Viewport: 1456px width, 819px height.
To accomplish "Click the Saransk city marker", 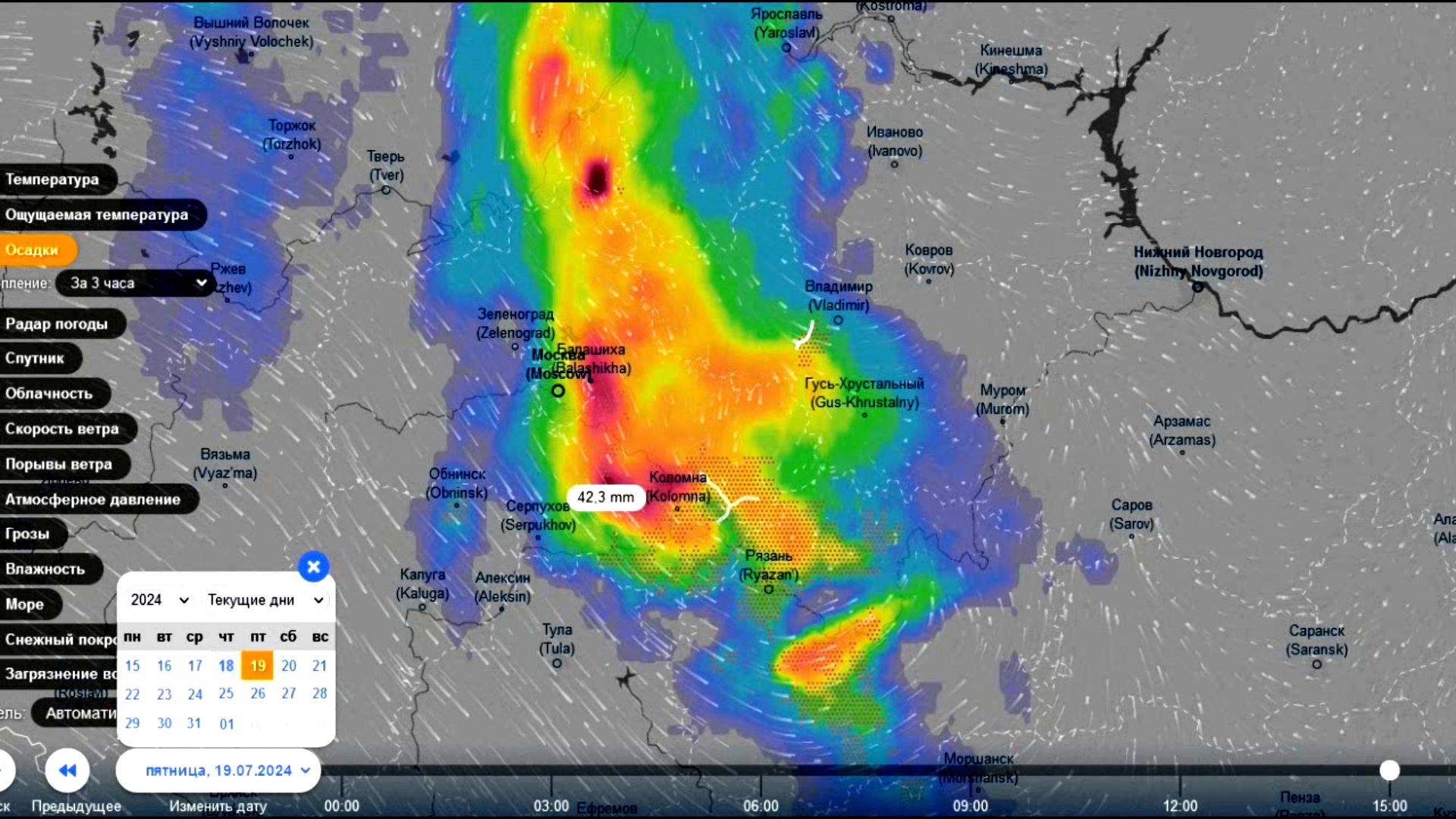I will (x=1317, y=664).
